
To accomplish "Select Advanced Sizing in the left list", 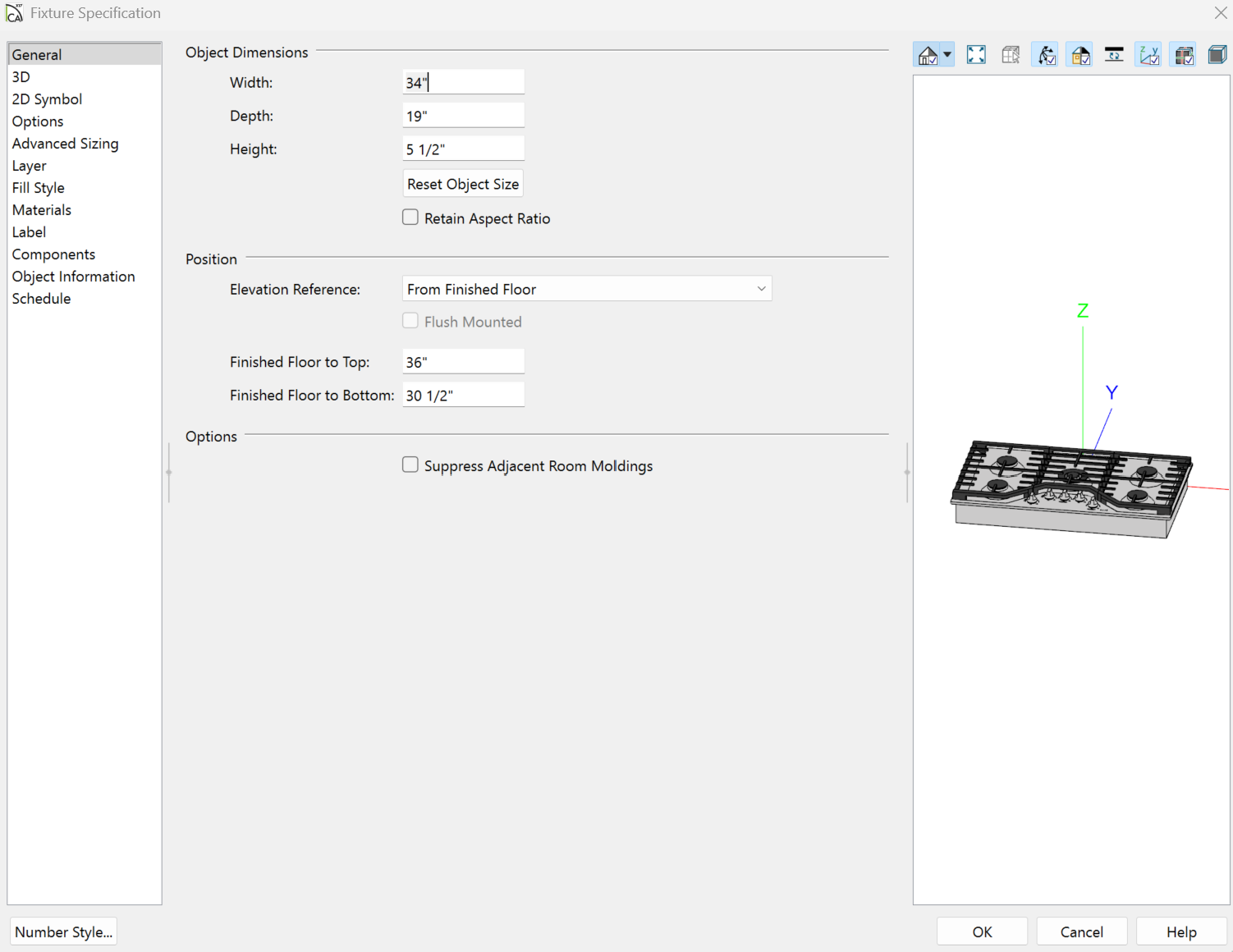I will pos(65,144).
